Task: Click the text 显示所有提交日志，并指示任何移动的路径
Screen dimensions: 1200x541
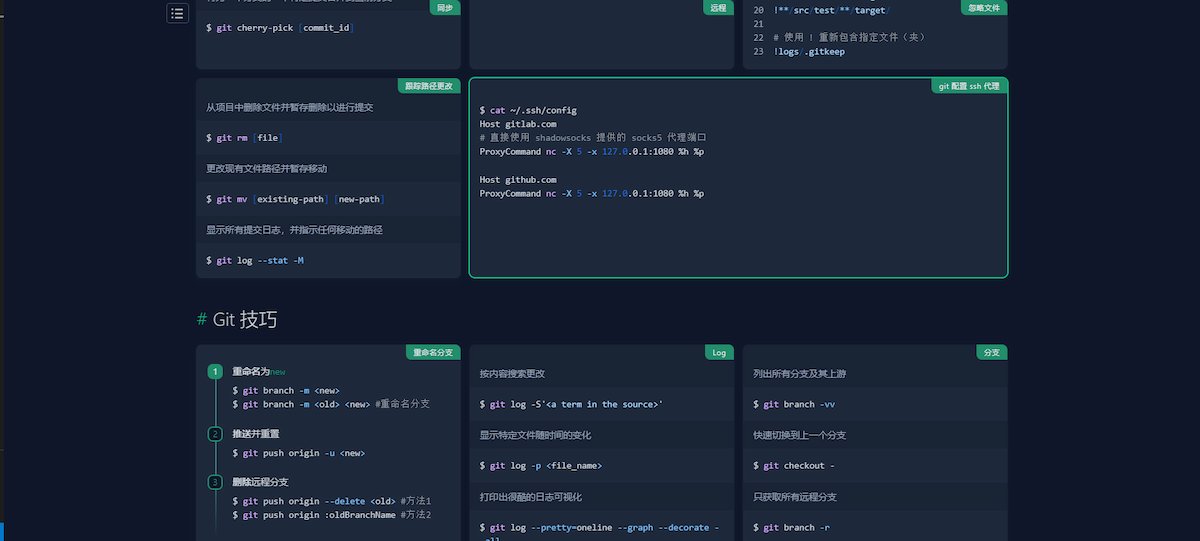Action: 295,230
